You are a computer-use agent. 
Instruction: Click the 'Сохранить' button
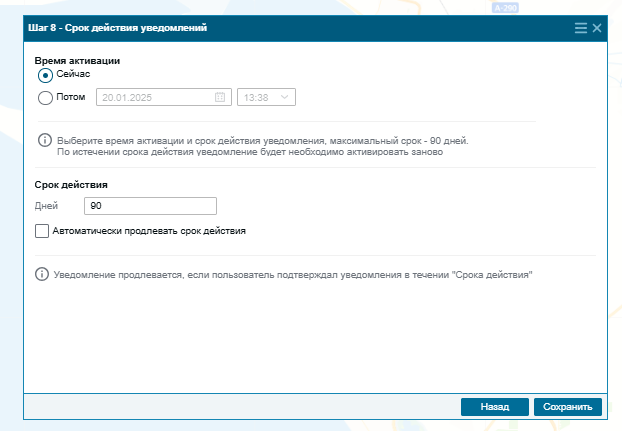coord(568,407)
